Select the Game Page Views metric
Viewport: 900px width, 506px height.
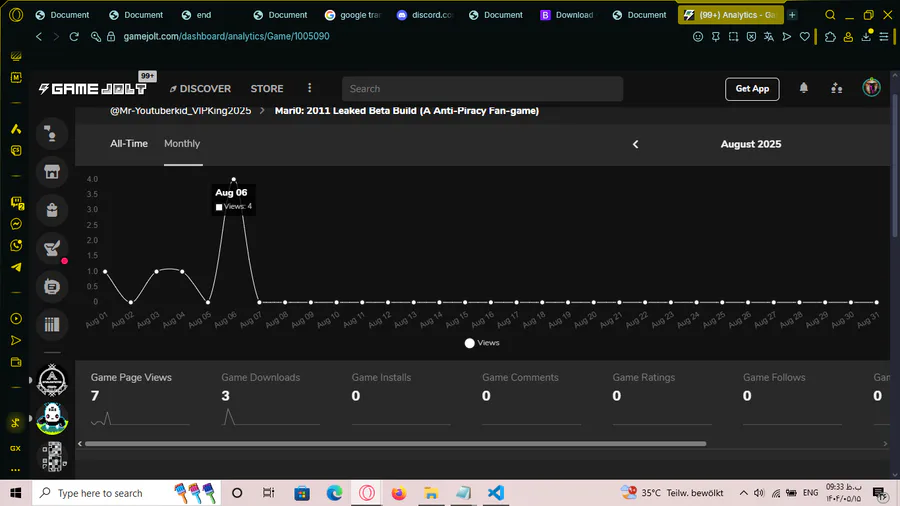coord(140,399)
